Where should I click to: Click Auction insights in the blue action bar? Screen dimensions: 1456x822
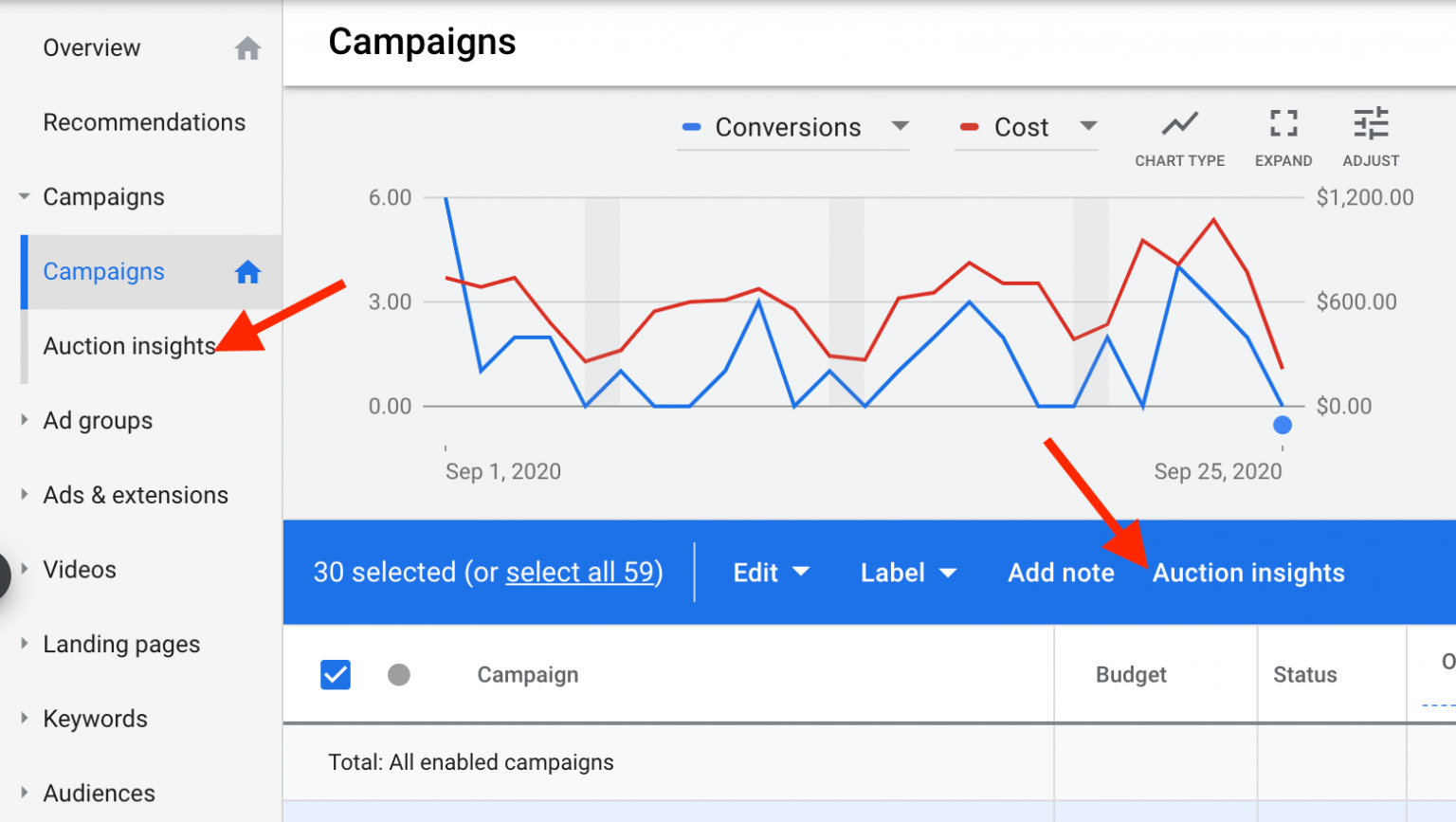[1247, 572]
